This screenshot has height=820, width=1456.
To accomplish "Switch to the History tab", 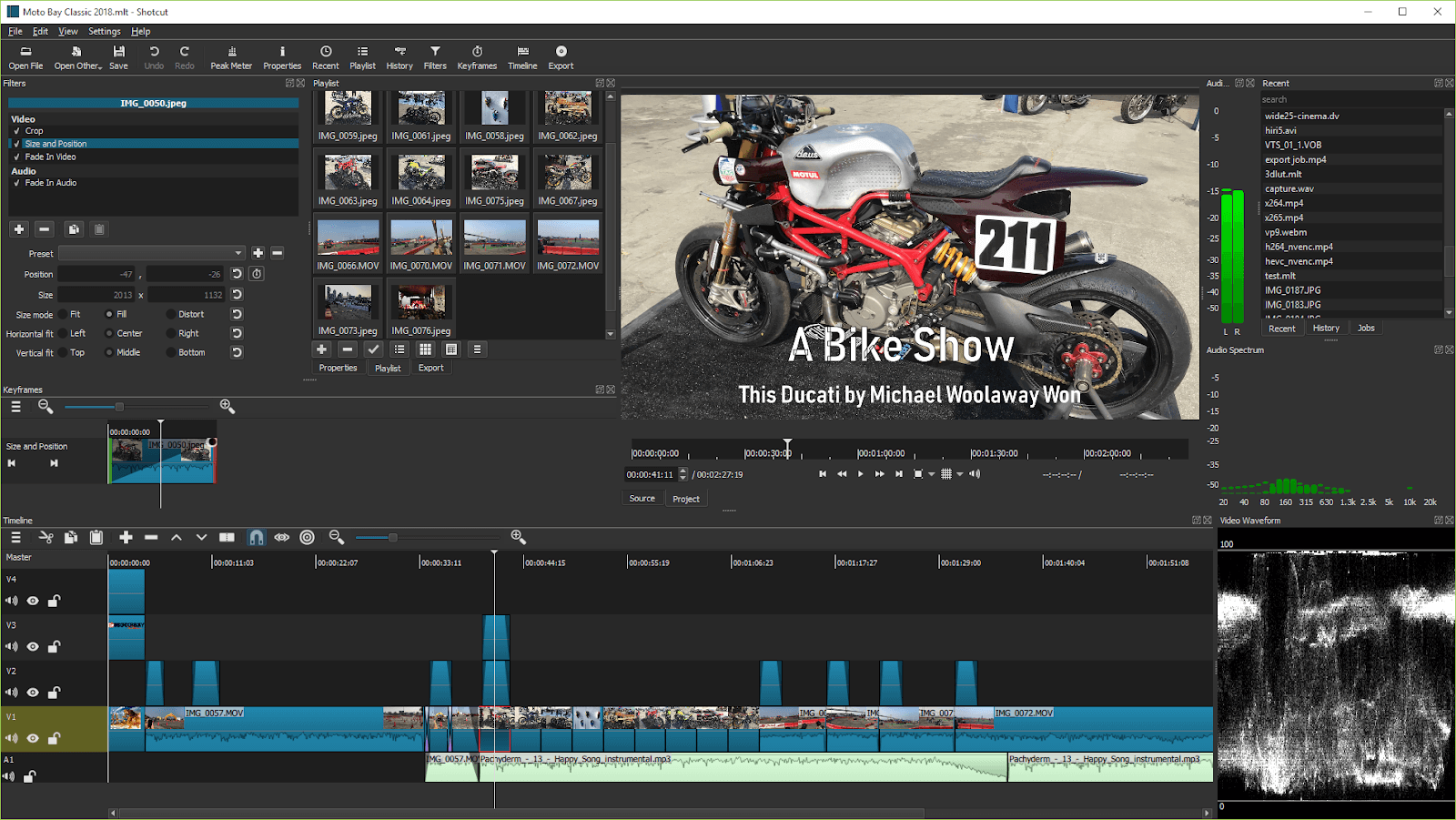I will [x=1326, y=328].
